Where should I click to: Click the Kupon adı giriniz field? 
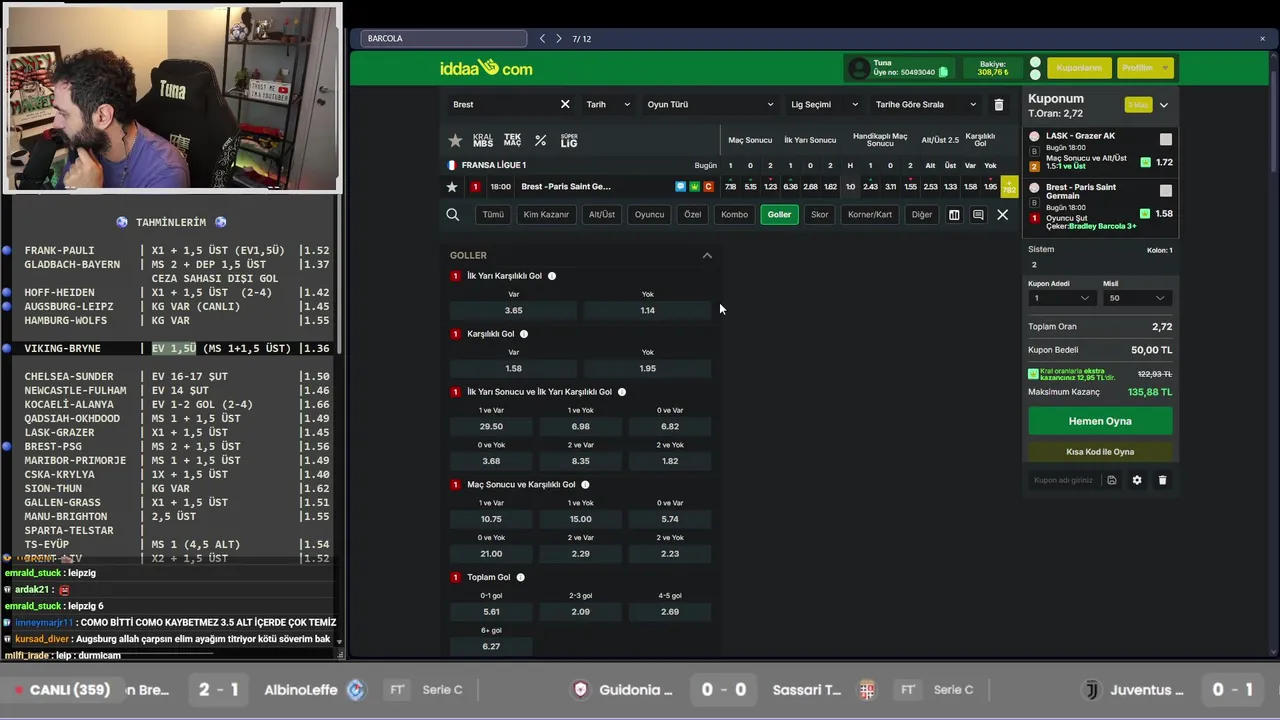click(1064, 480)
